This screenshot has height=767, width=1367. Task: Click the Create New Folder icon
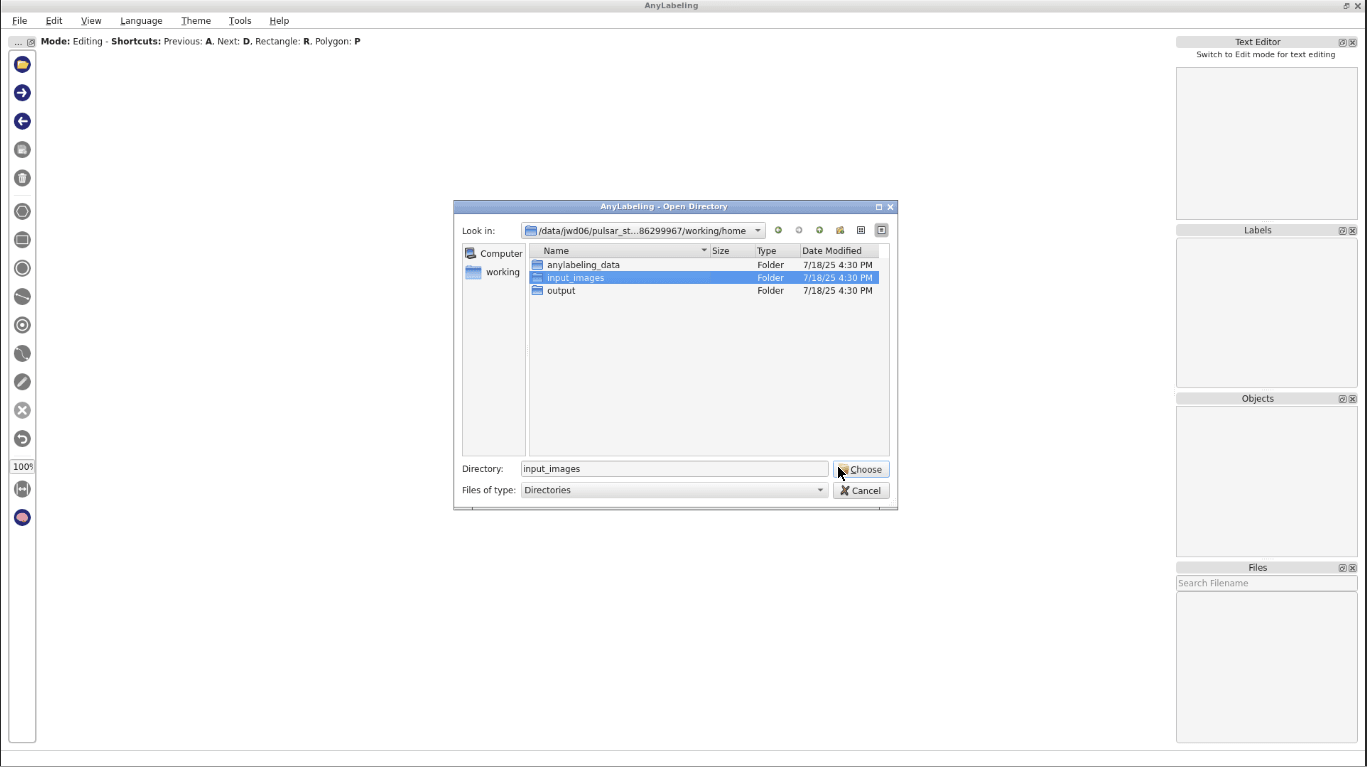[x=840, y=230]
